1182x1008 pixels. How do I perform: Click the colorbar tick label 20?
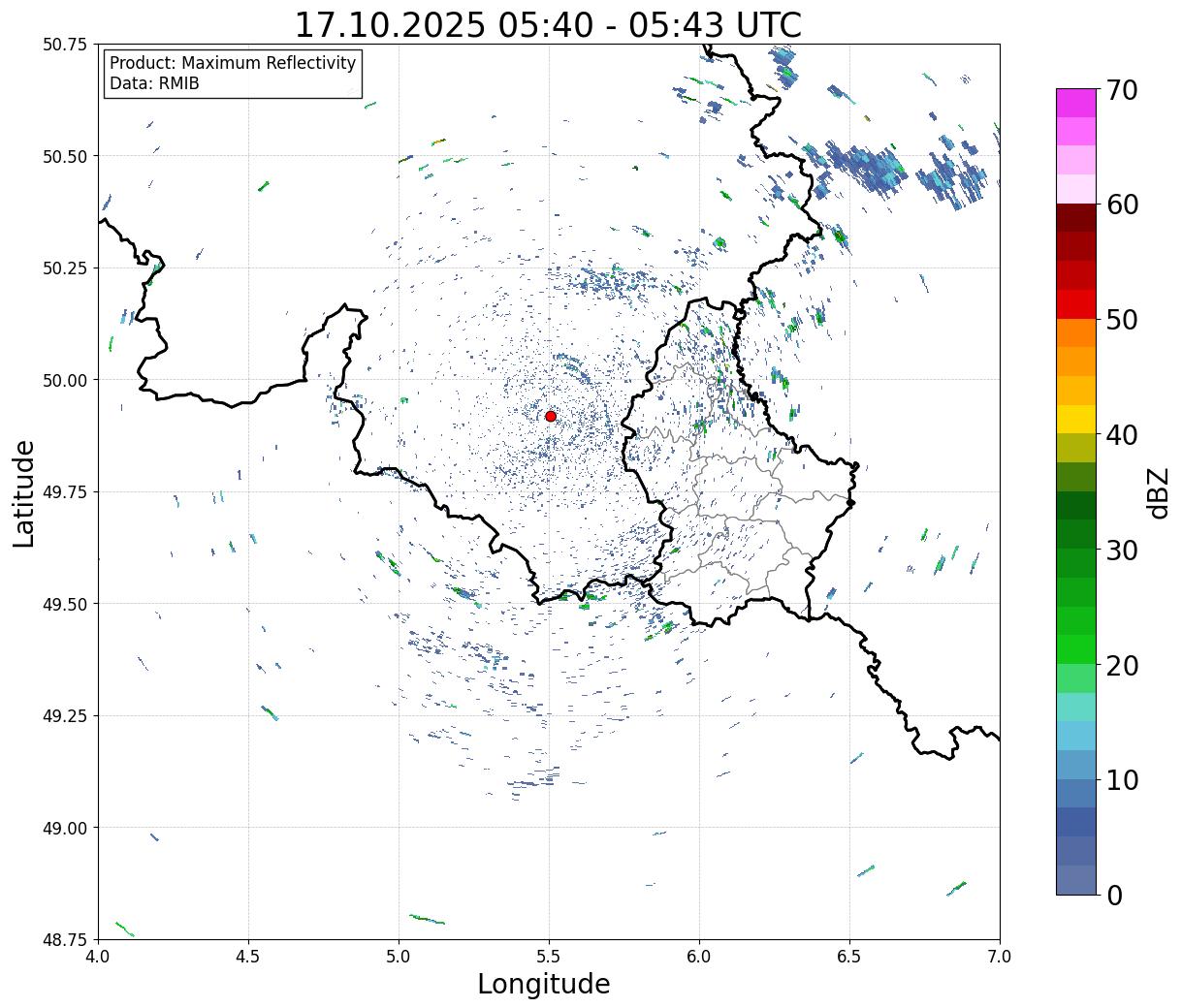point(1121,665)
